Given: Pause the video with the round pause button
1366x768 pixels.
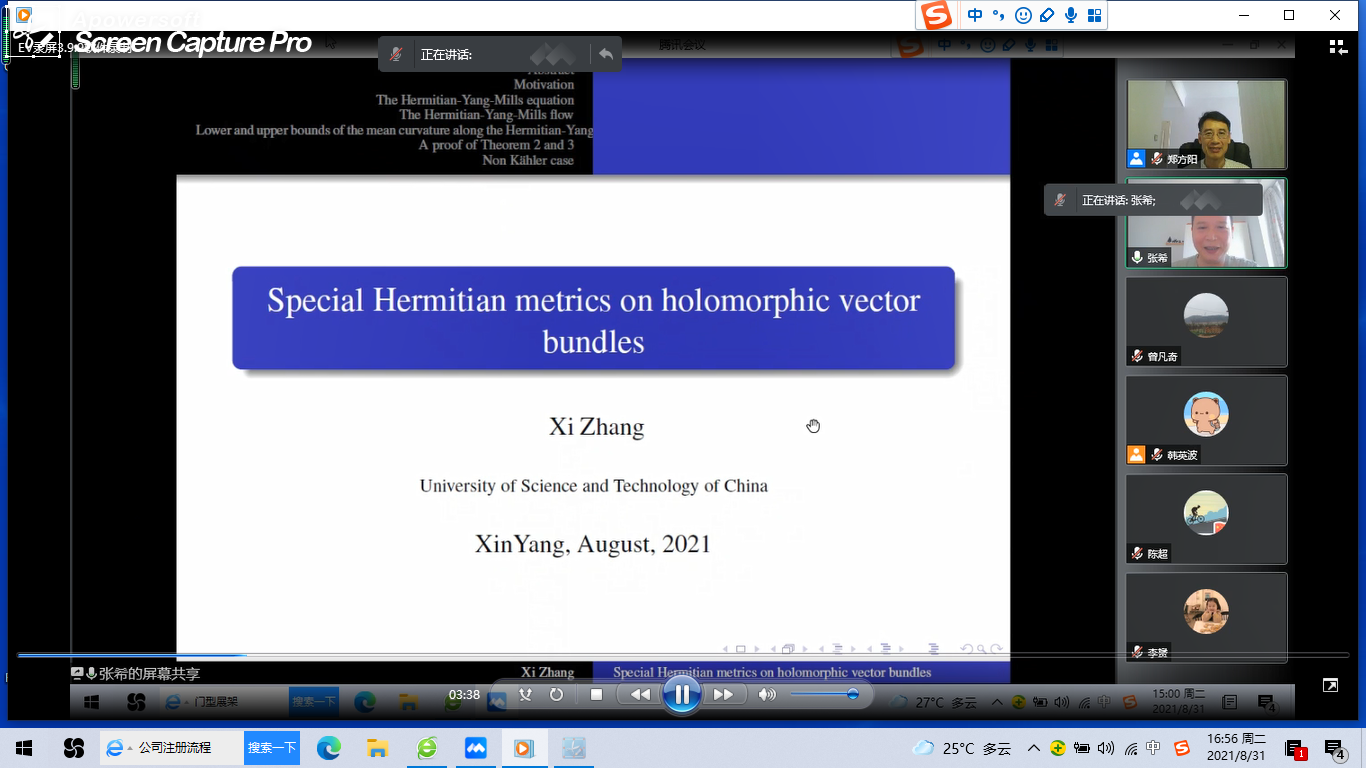Looking at the screenshot, I should coord(681,694).
